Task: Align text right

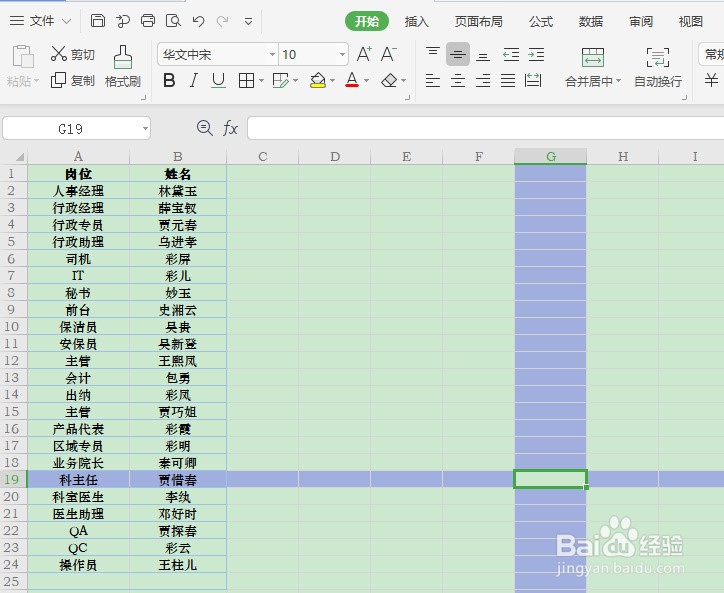Action: 483,81
